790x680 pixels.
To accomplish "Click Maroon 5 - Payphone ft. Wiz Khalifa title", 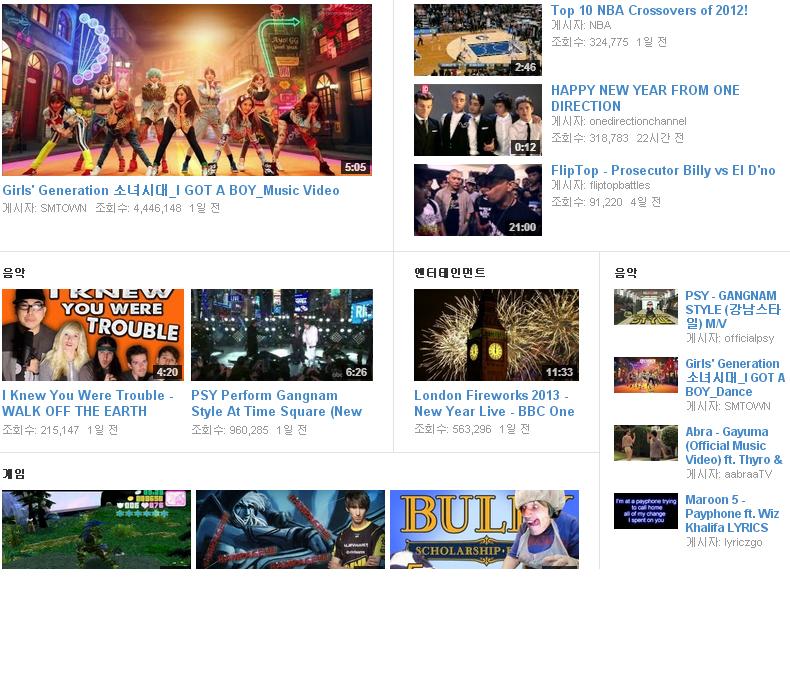I will pos(732,513).
